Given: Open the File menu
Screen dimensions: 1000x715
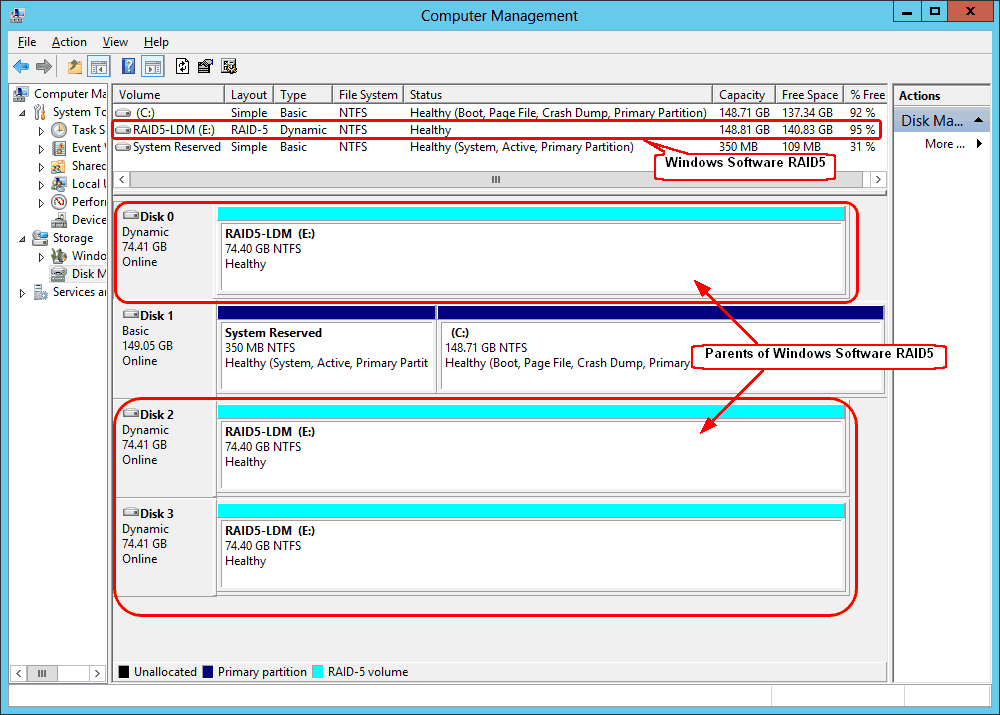Looking at the screenshot, I should coord(27,41).
